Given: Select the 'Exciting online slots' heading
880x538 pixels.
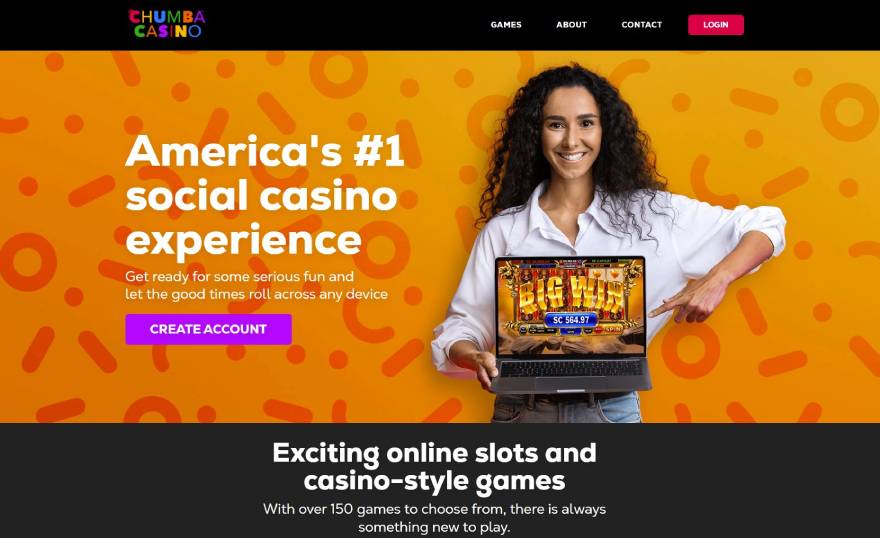Looking at the screenshot, I should click(x=434, y=467).
